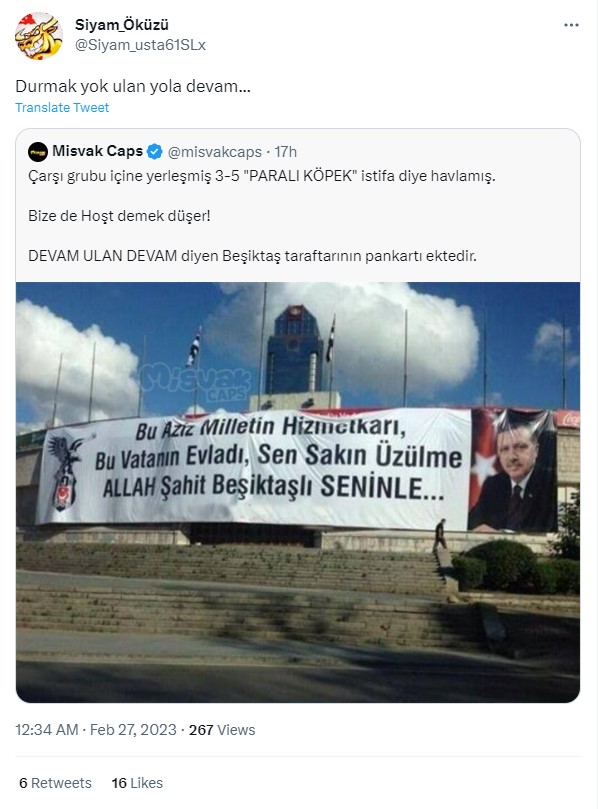This screenshot has width=598, height=809.
Task: Click the 267 Views counter
Action: [222, 730]
